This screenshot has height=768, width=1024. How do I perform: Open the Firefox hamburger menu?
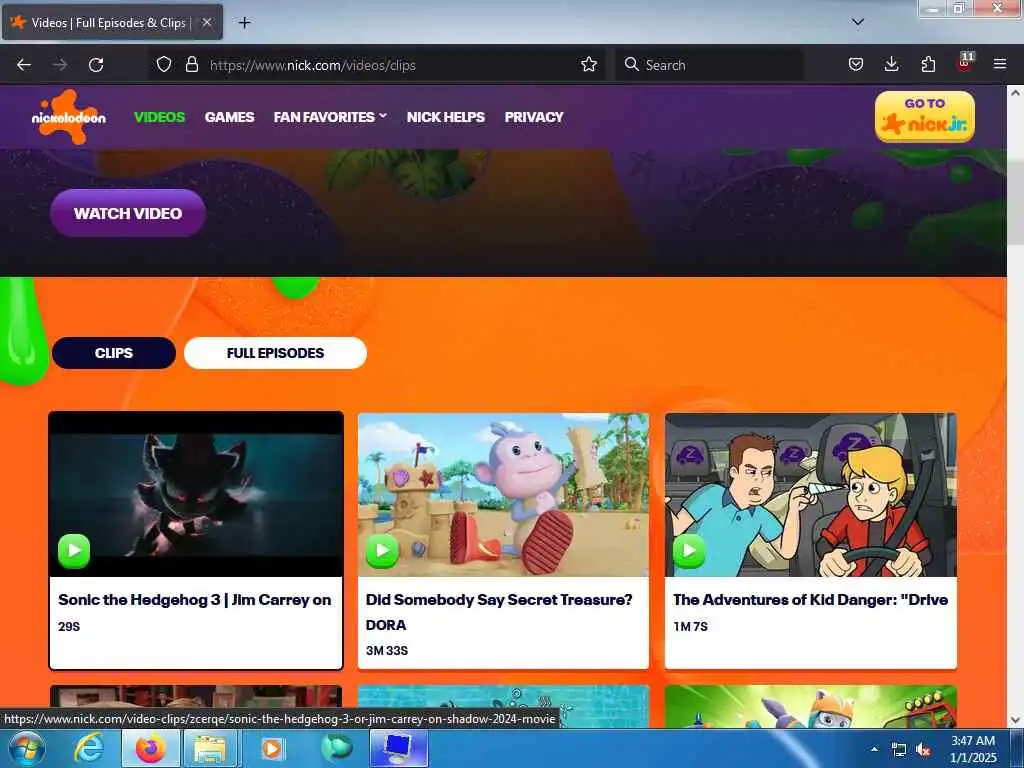coord(1000,65)
